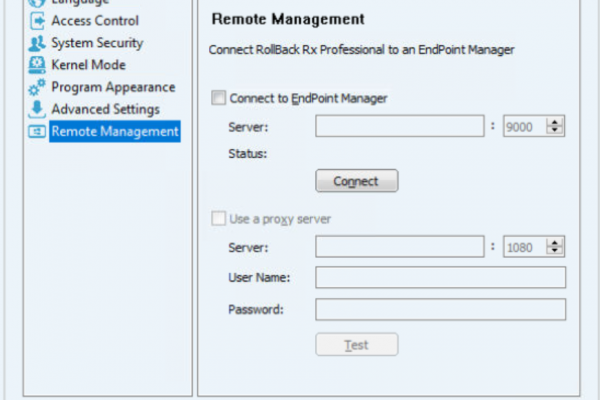600x400 pixels.
Task: Open the Advanced Settings page
Action: coord(105,109)
